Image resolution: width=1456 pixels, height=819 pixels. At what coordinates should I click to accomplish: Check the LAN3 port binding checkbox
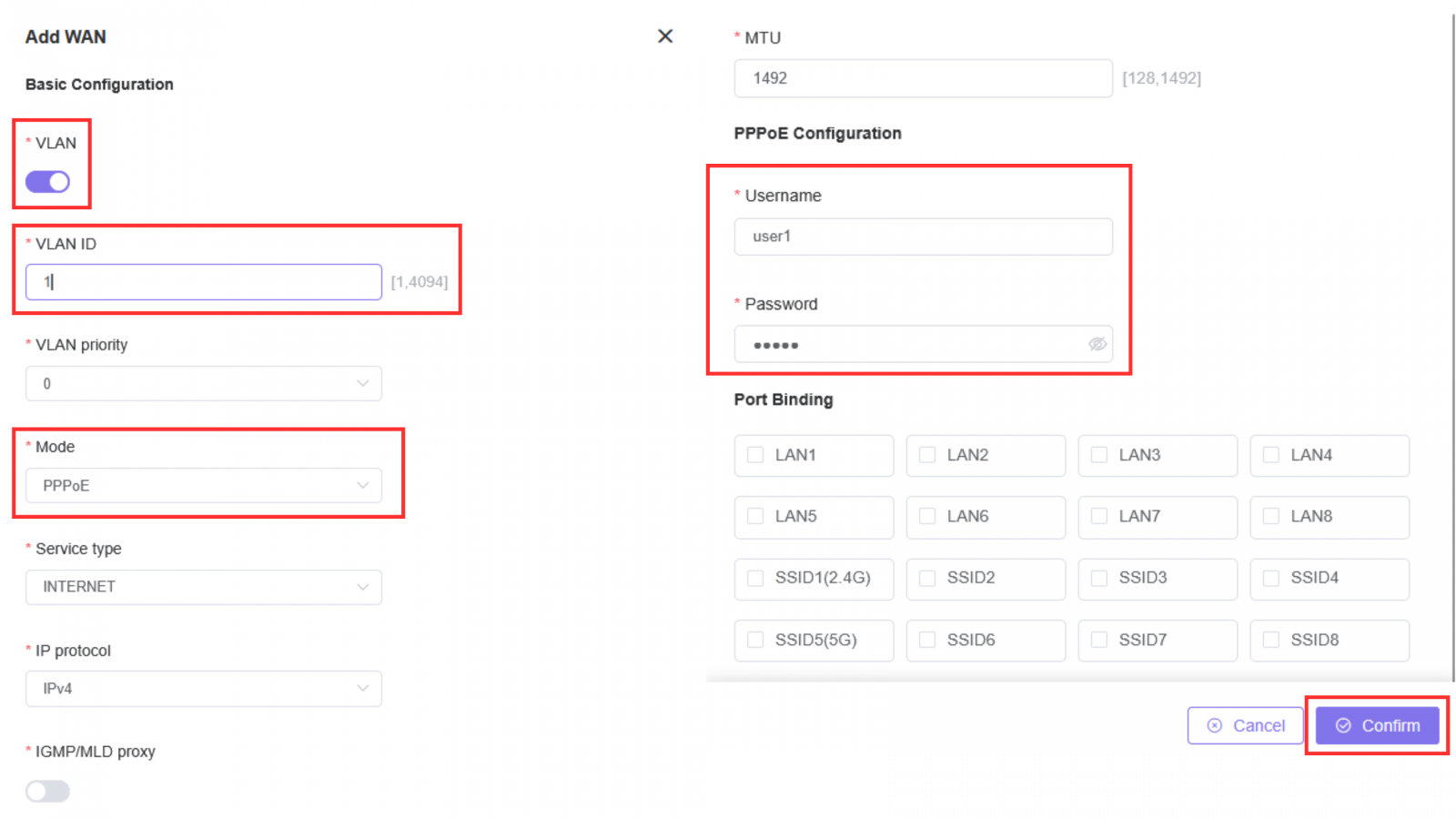pyautogui.click(x=1099, y=455)
